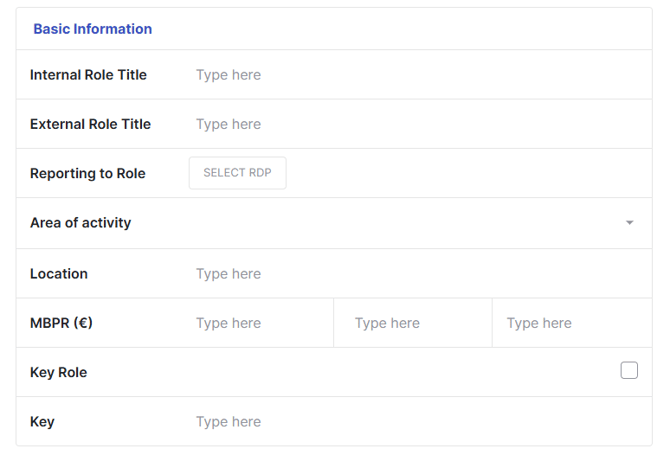Screen dimensions: 670x455
Task: Enable the Key Role checkbox
Action: click(629, 371)
